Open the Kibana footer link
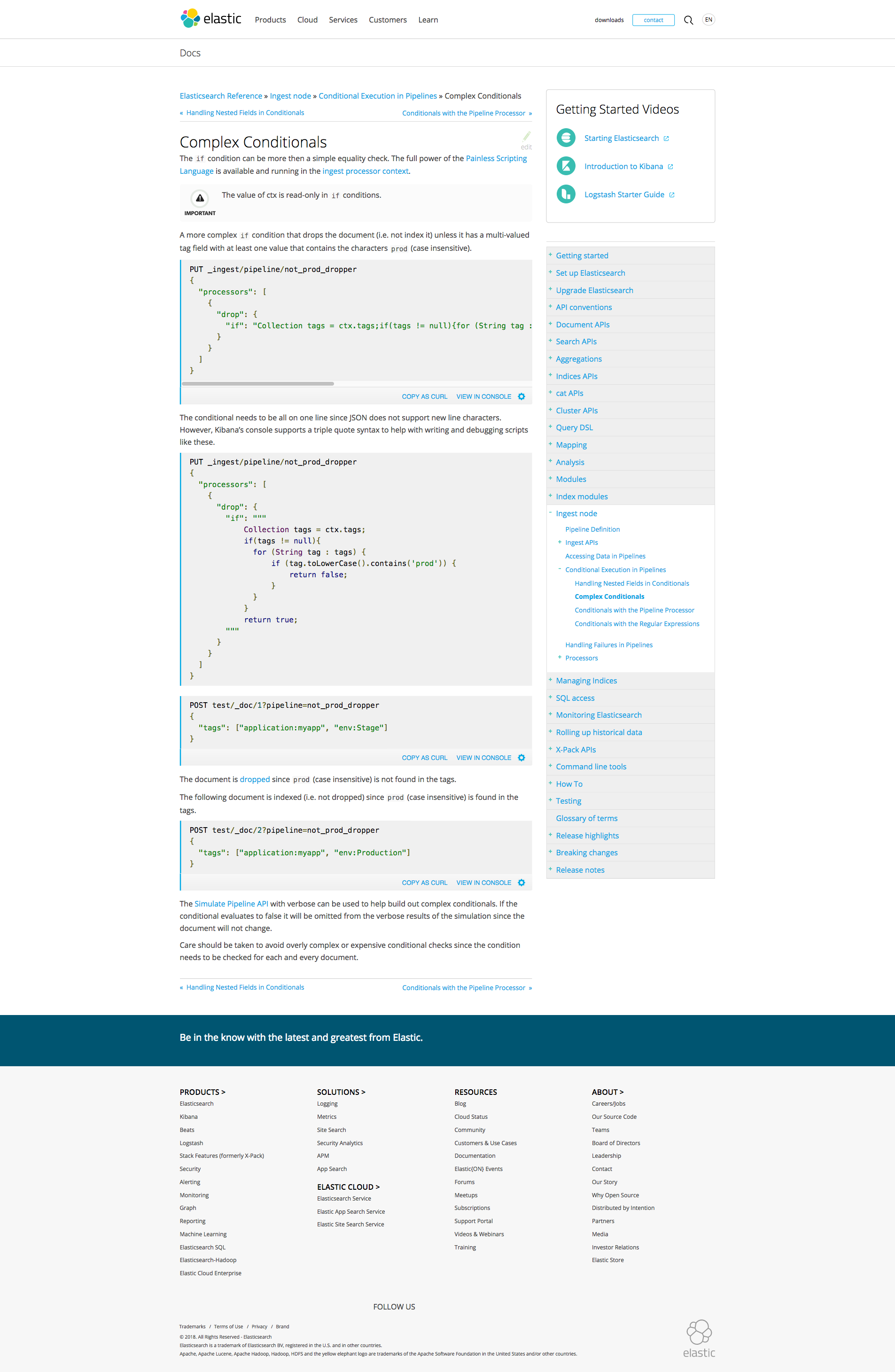This screenshot has height=1372, width=895. tap(188, 1116)
